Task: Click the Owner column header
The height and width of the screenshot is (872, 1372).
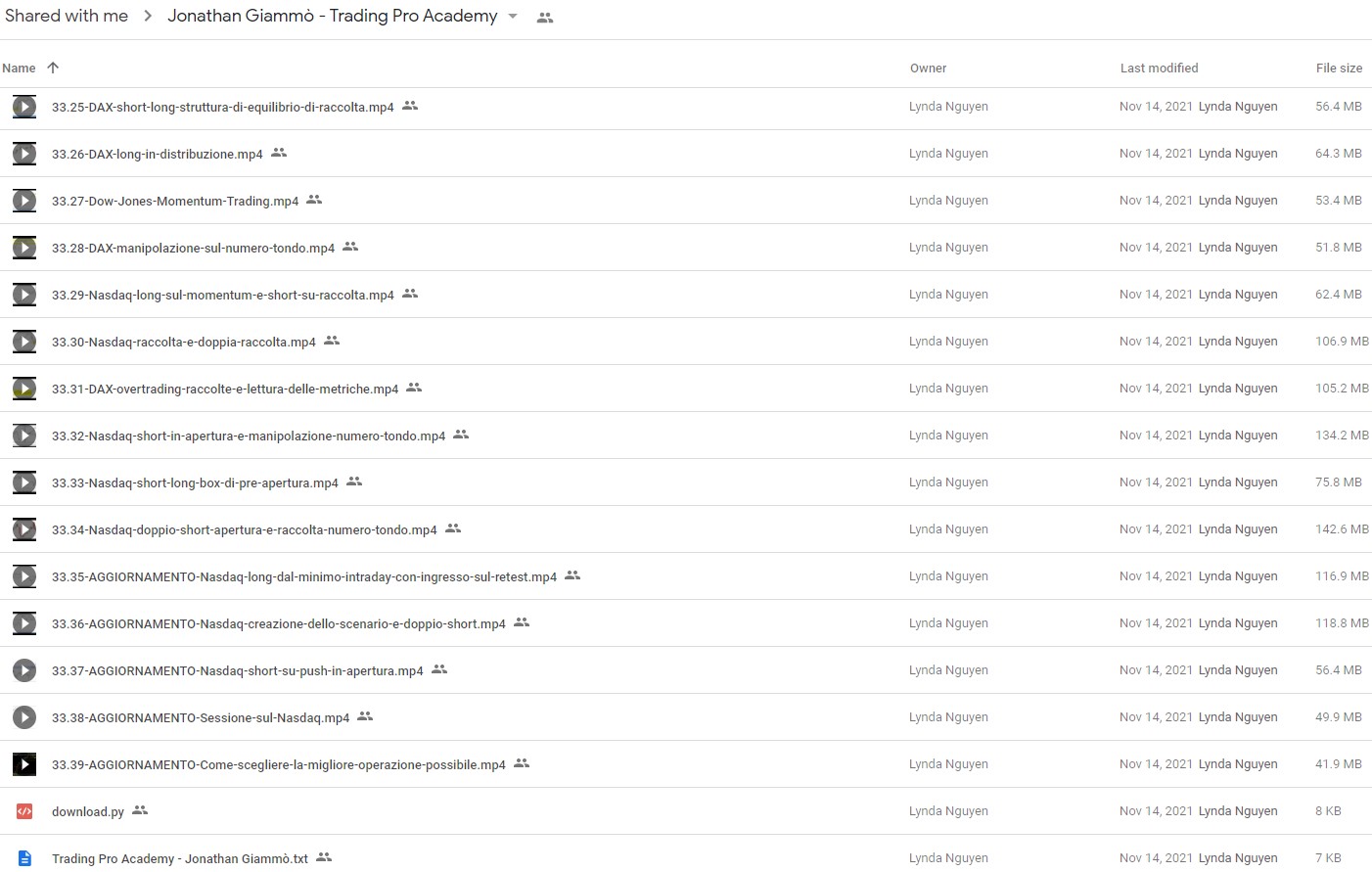Action: (x=928, y=69)
